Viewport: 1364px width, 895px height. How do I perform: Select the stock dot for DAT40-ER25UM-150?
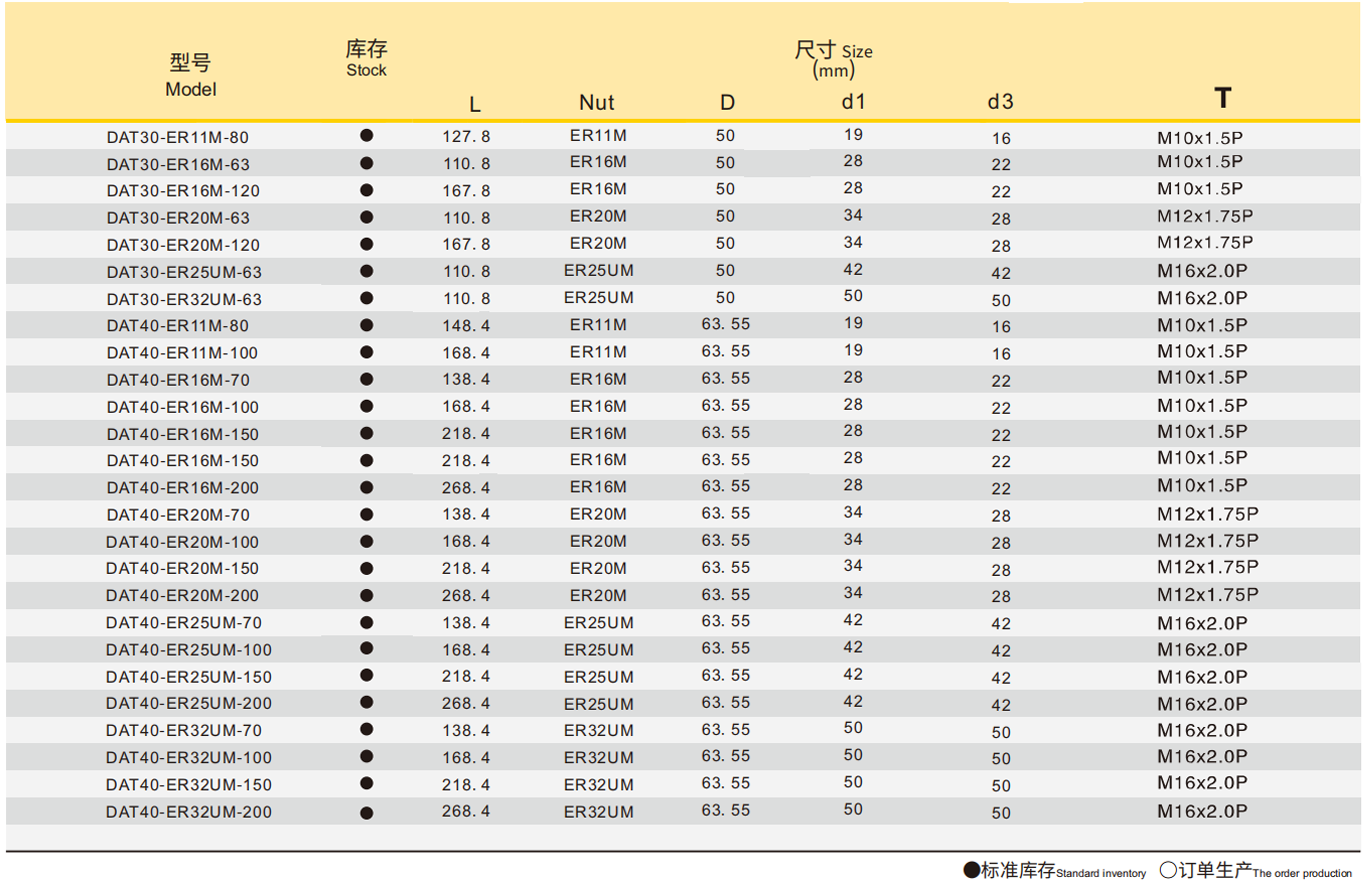point(366,676)
